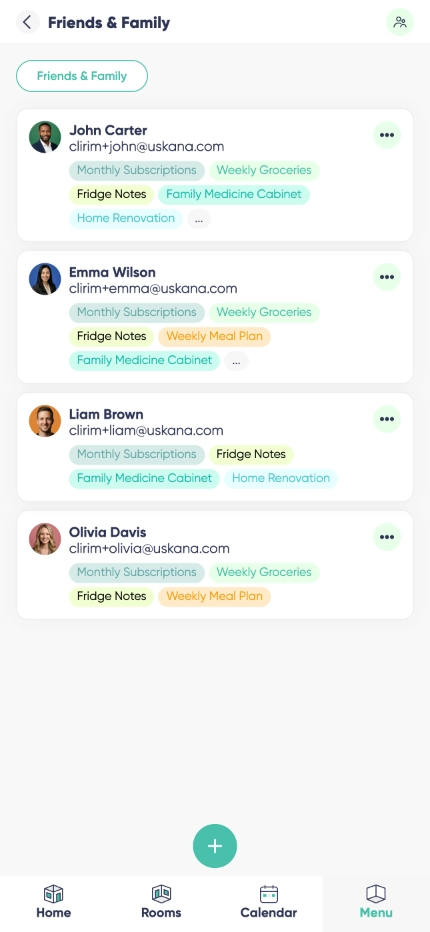Switch to the Rooms tab
This screenshot has height=932, width=430.
161,902
